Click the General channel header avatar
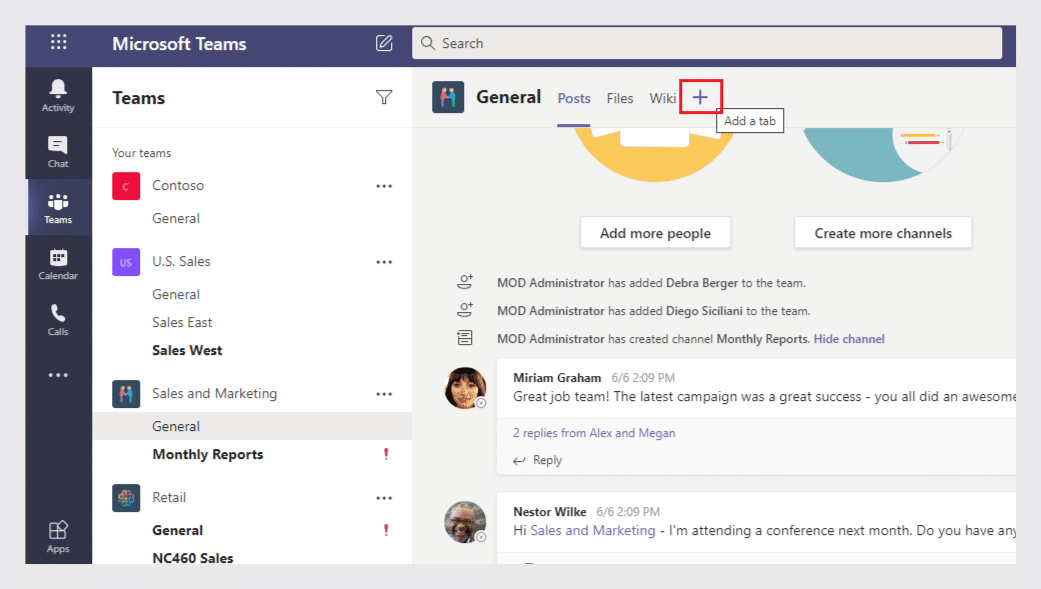Screen dimensions: 1041x589 (448, 98)
